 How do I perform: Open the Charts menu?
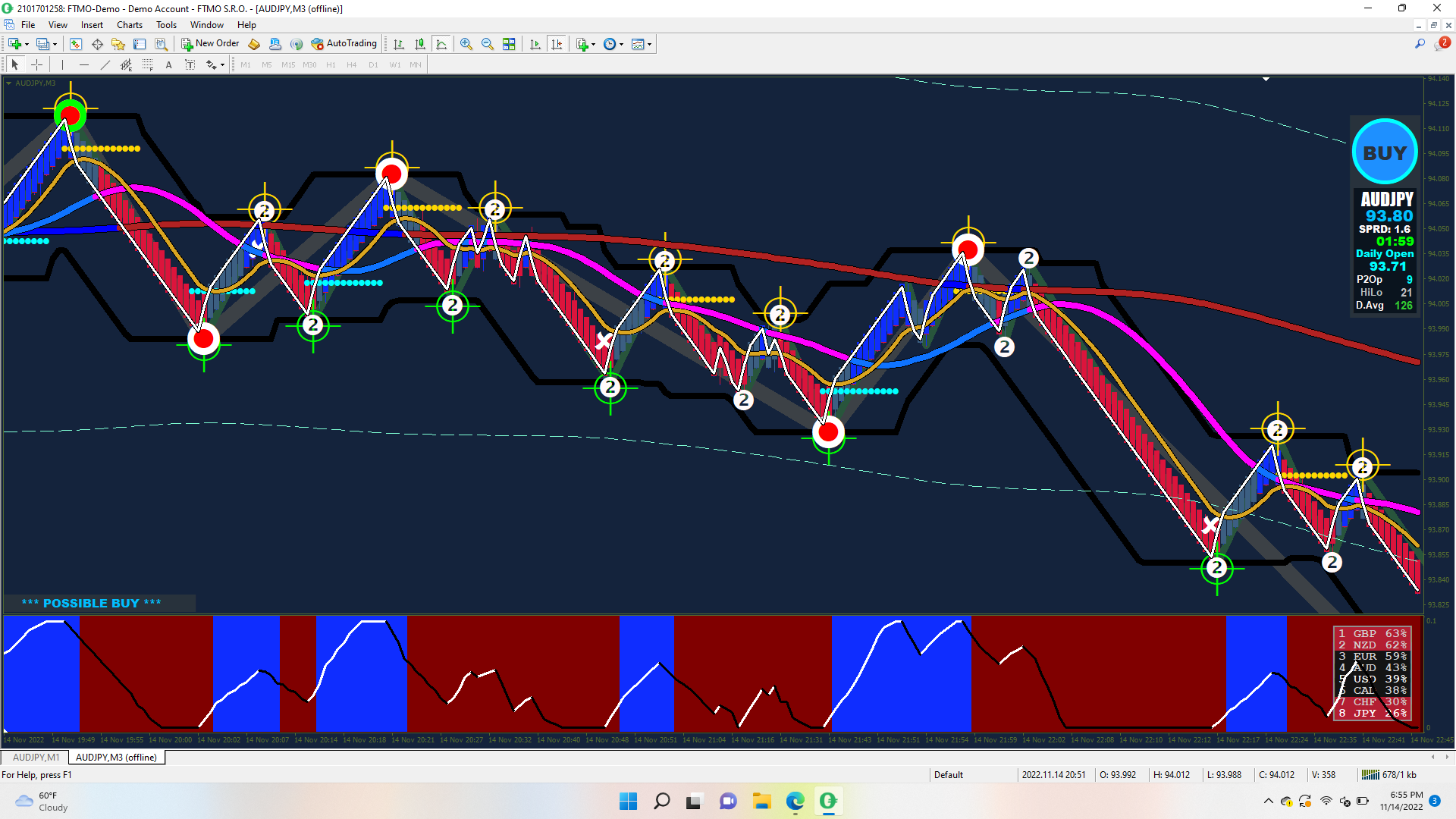[x=129, y=25]
